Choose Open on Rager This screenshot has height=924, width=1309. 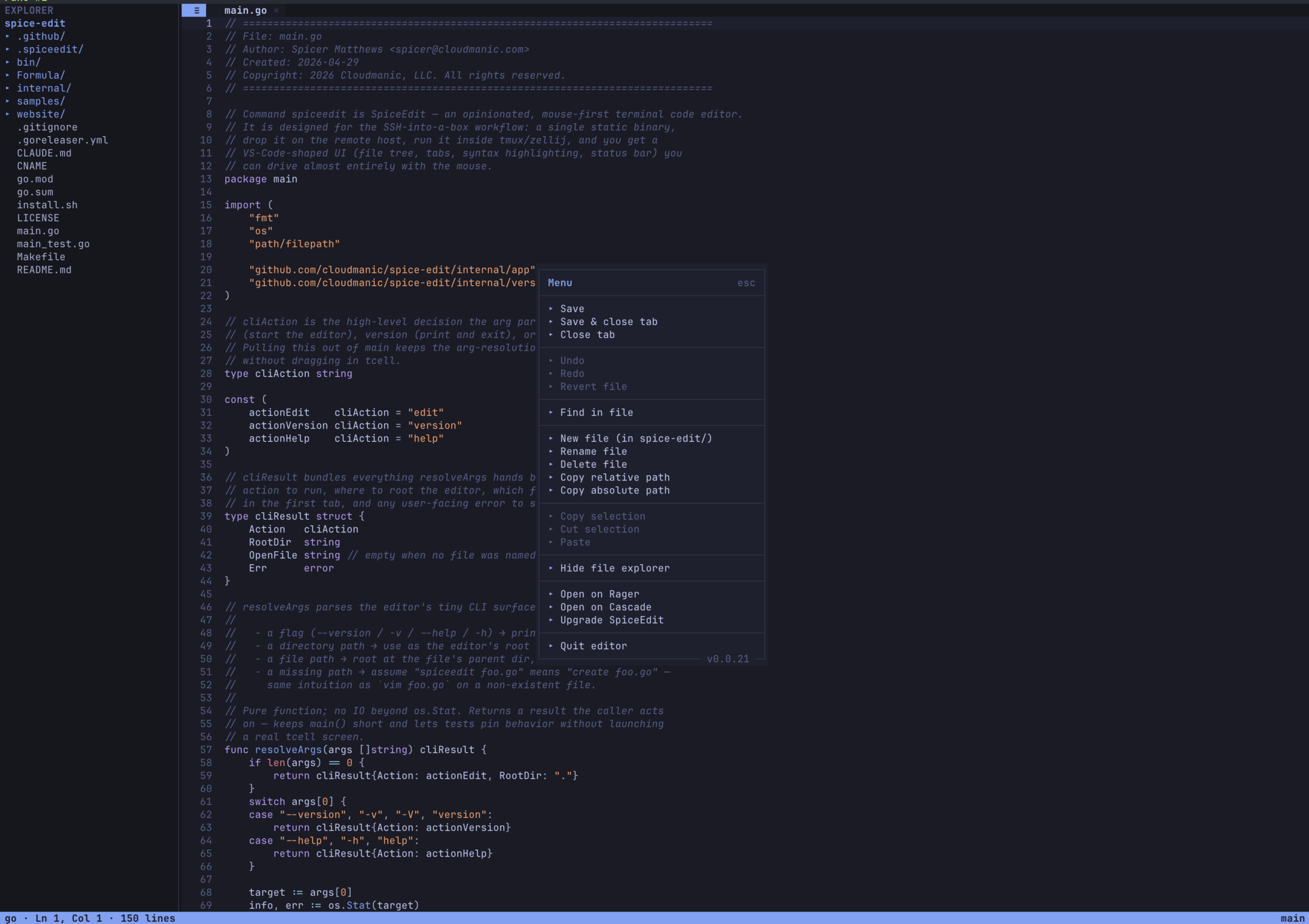(600, 594)
